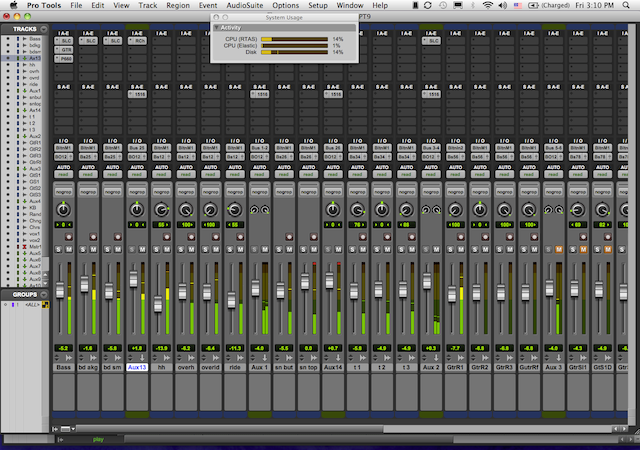Click the volume fader on the Aux 2 channel
The width and height of the screenshot is (640, 450).
427,281
